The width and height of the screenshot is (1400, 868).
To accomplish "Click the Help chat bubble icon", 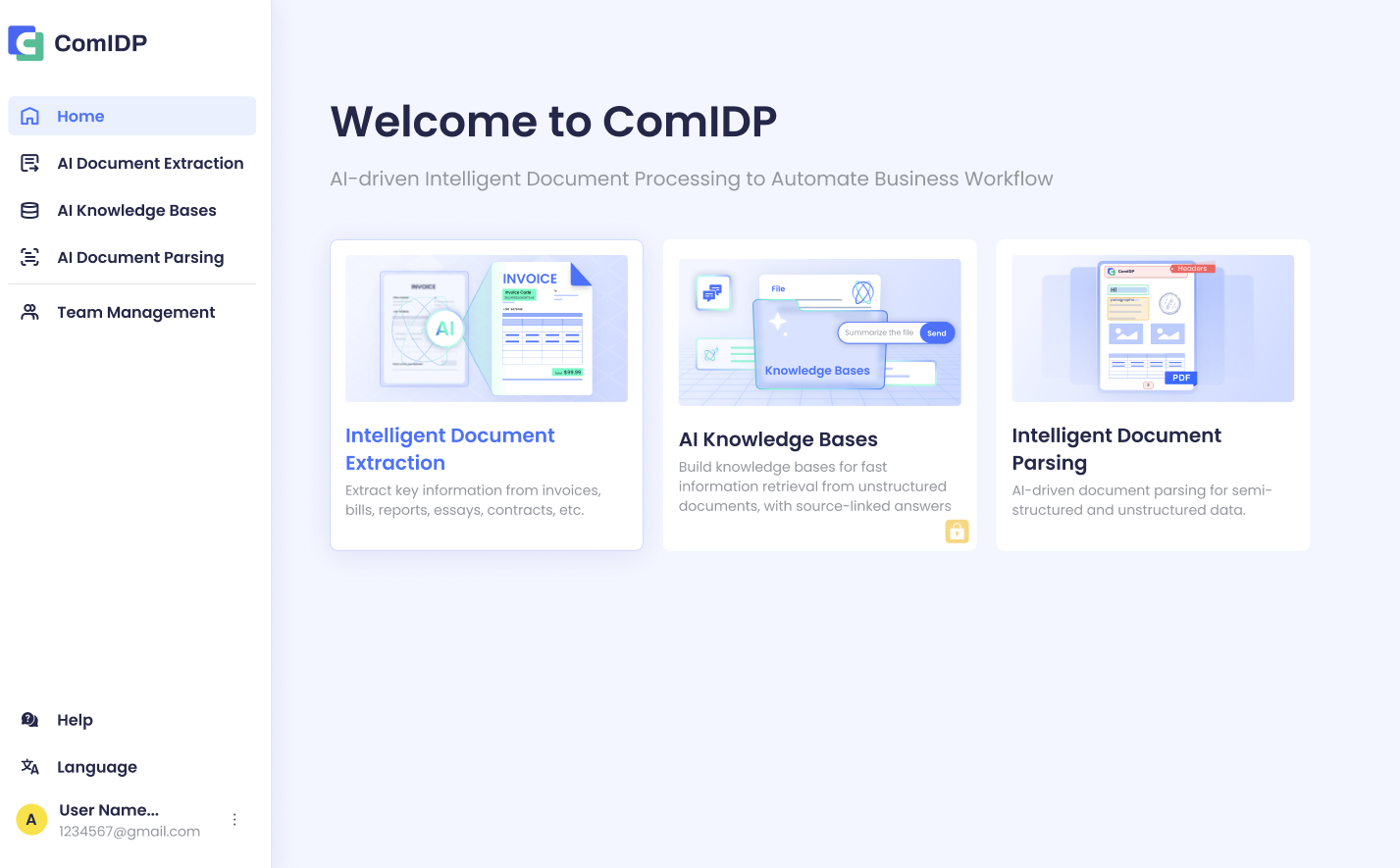I will pyautogui.click(x=30, y=720).
